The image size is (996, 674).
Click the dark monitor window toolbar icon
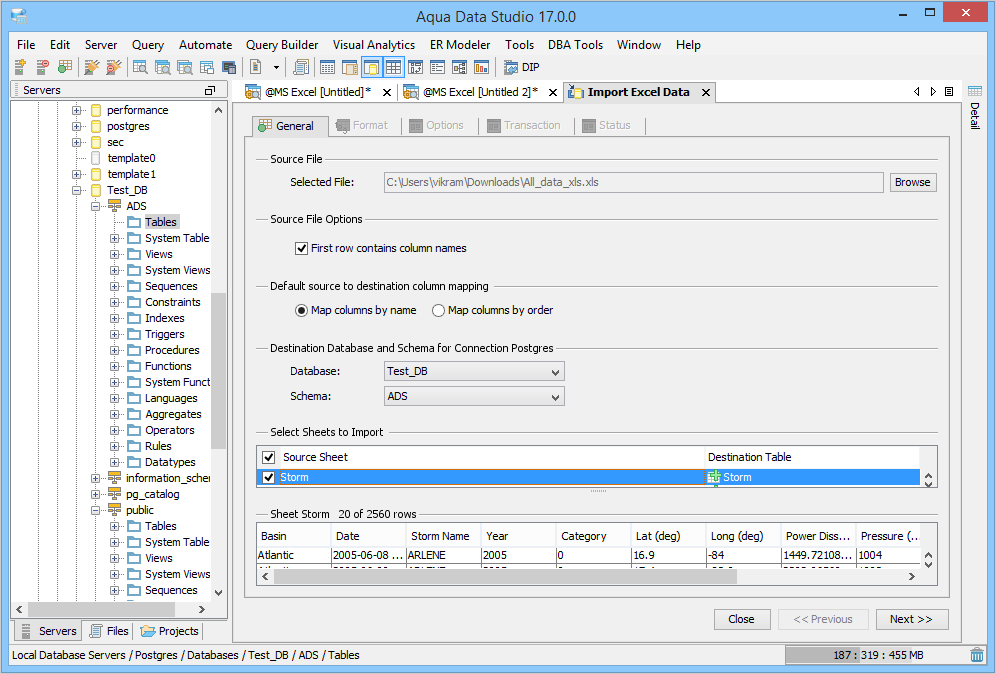point(229,67)
